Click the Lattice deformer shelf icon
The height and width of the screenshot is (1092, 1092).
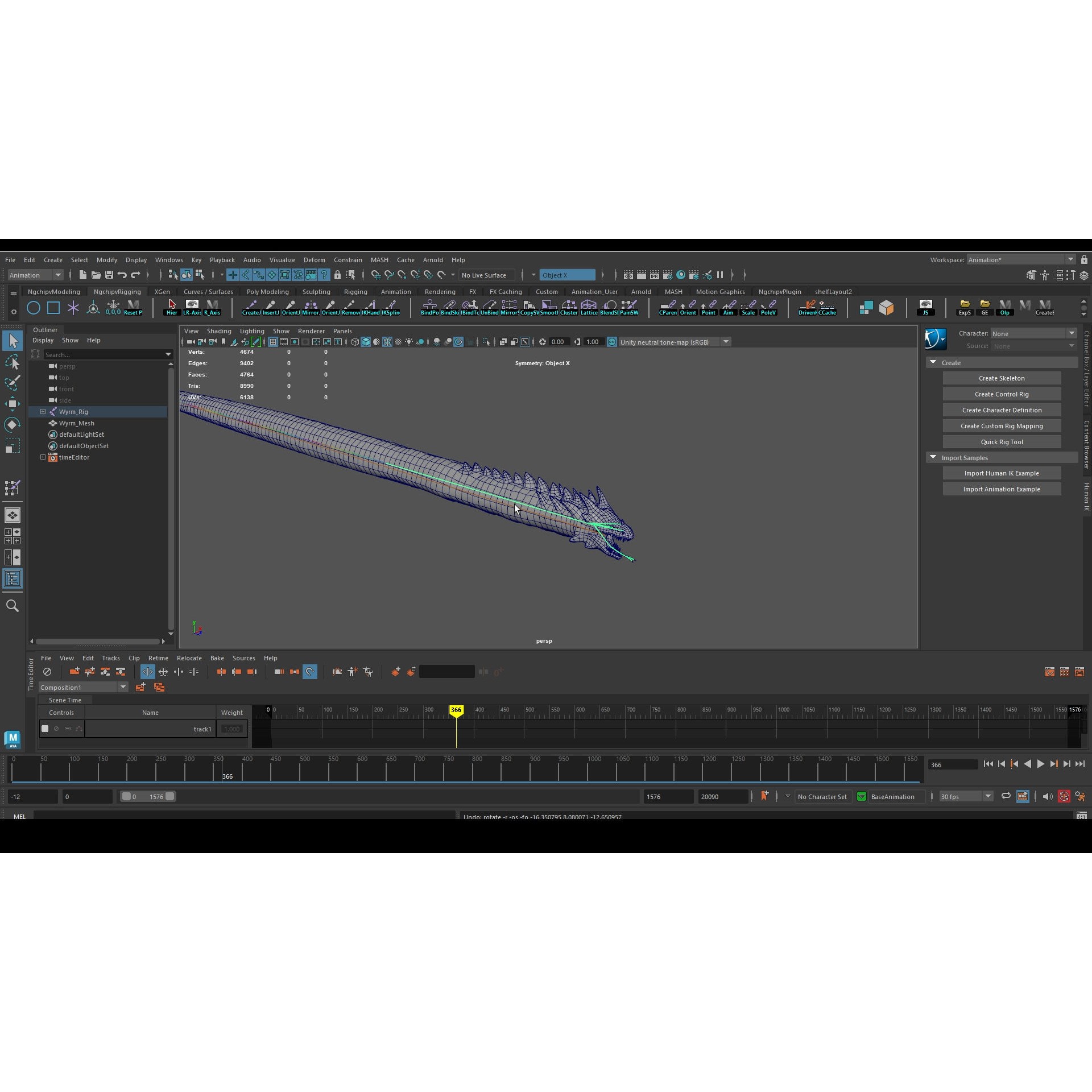point(589,307)
